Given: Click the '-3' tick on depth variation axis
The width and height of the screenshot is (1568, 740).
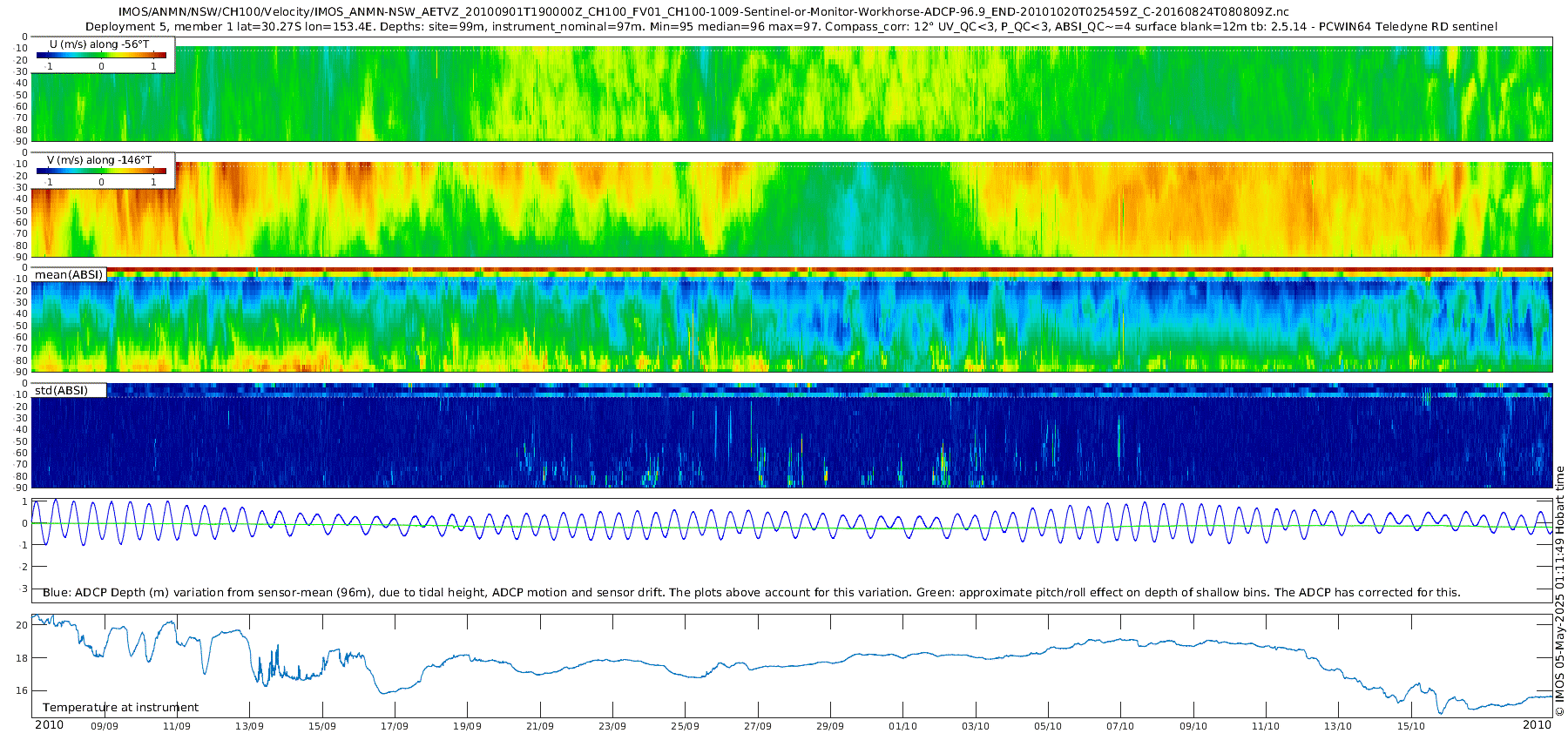Looking at the screenshot, I should (23, 589).
